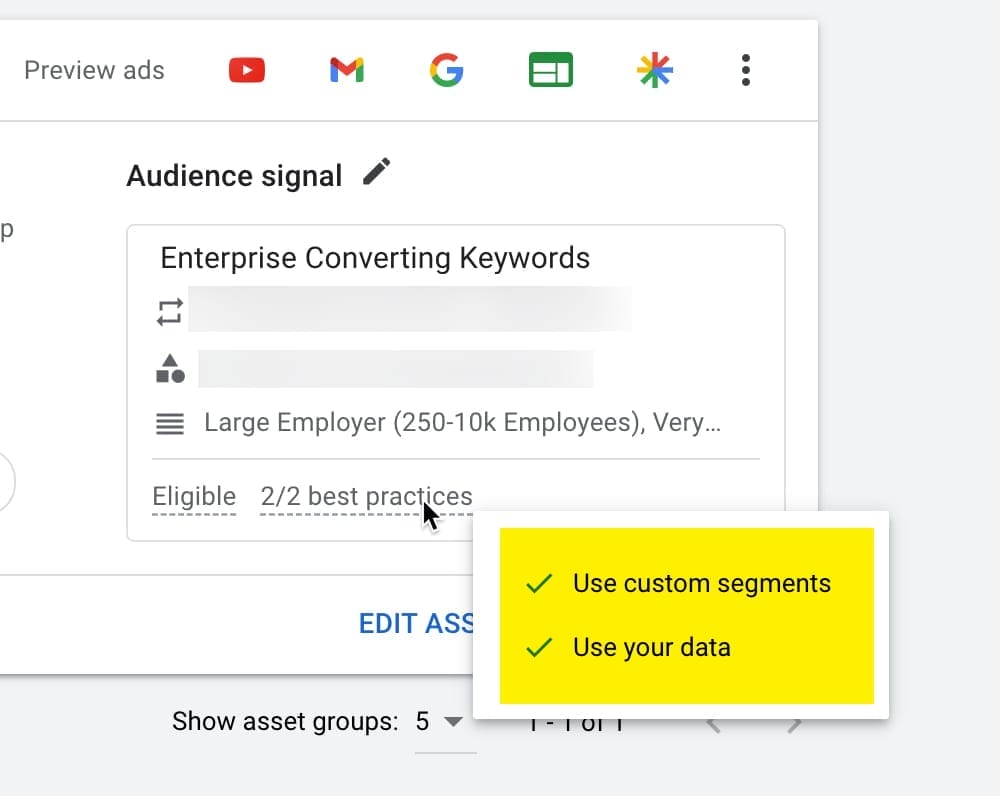The width and height of the screenshot is (1000, 796).
Task: Select the Display network preview icon
Action: click(x=550, y=70)
